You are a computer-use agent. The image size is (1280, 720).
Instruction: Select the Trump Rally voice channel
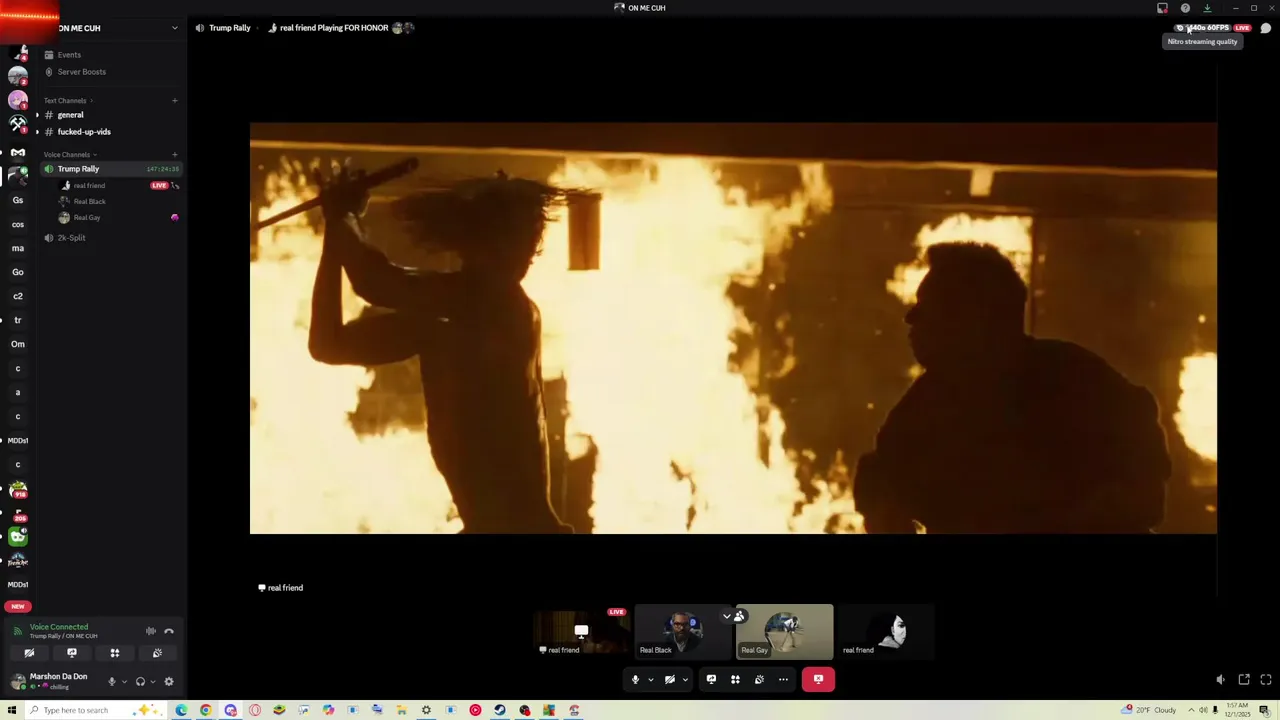[x=110, y=169]
